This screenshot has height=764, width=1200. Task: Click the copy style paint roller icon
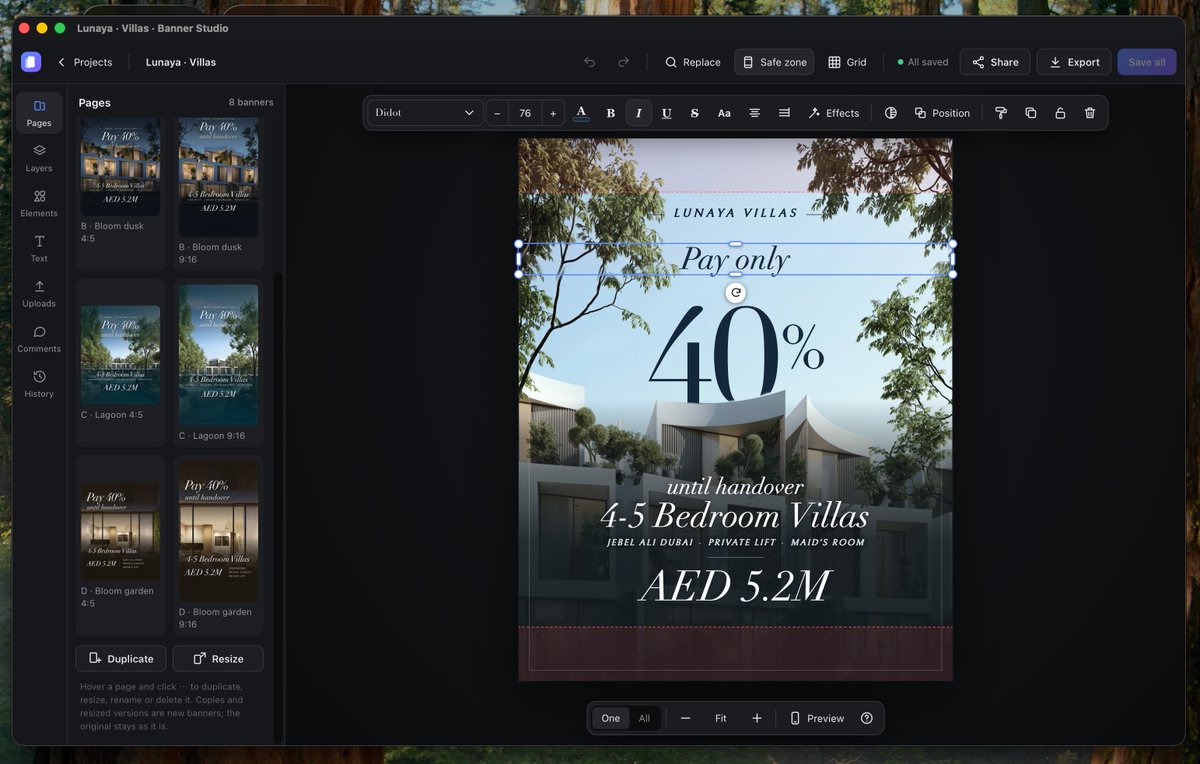tap(1001, 113)
